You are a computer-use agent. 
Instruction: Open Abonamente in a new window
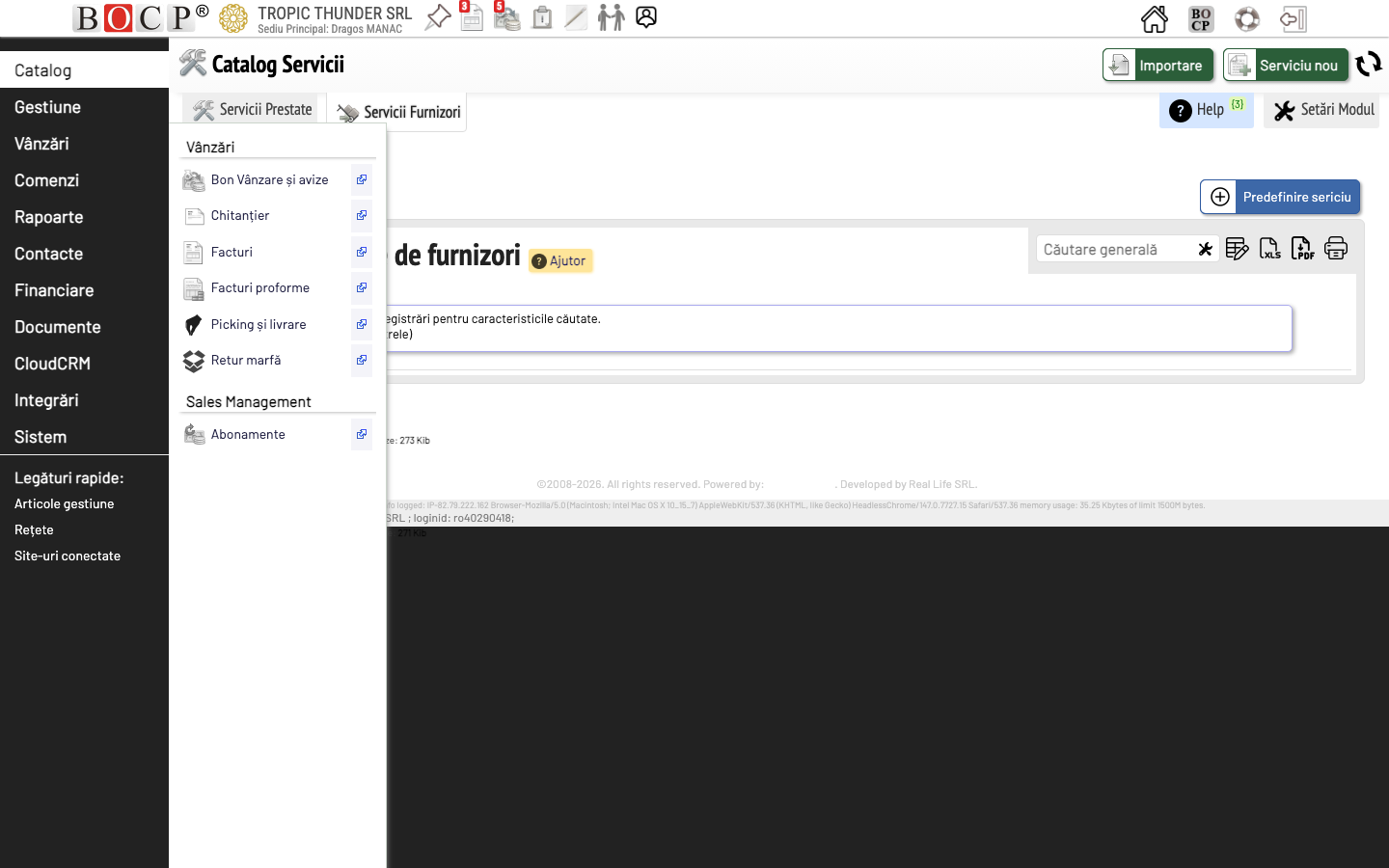361,434
